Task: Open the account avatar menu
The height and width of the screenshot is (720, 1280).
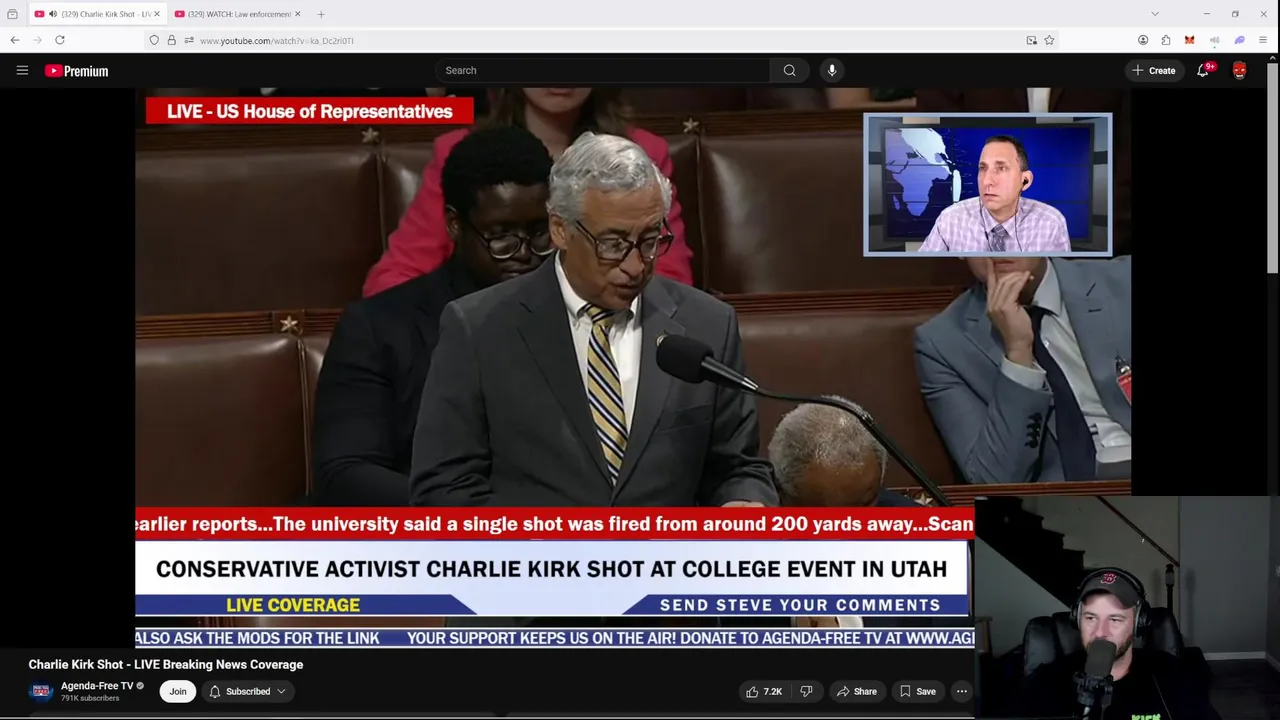Action: click(1239, 70)
